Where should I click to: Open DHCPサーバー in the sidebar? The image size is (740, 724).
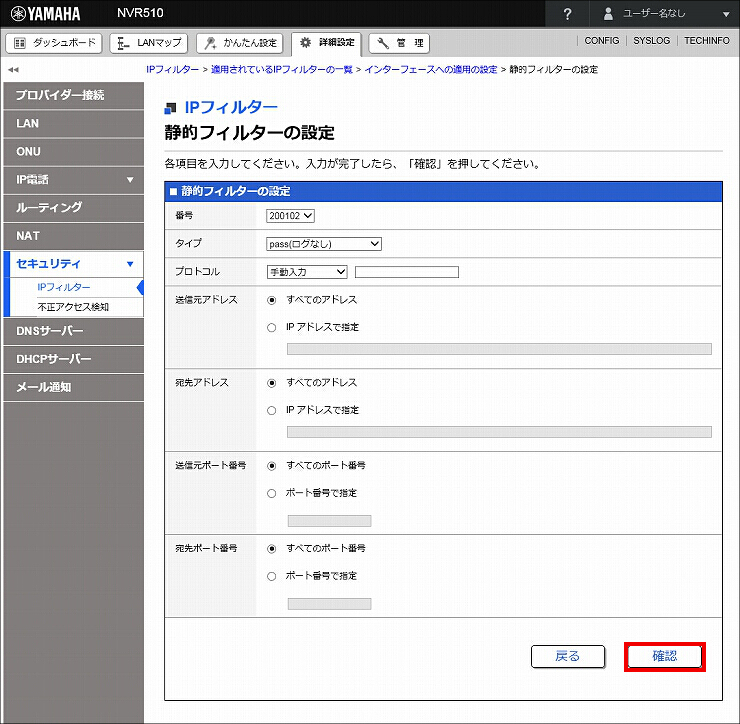(74, 359)
